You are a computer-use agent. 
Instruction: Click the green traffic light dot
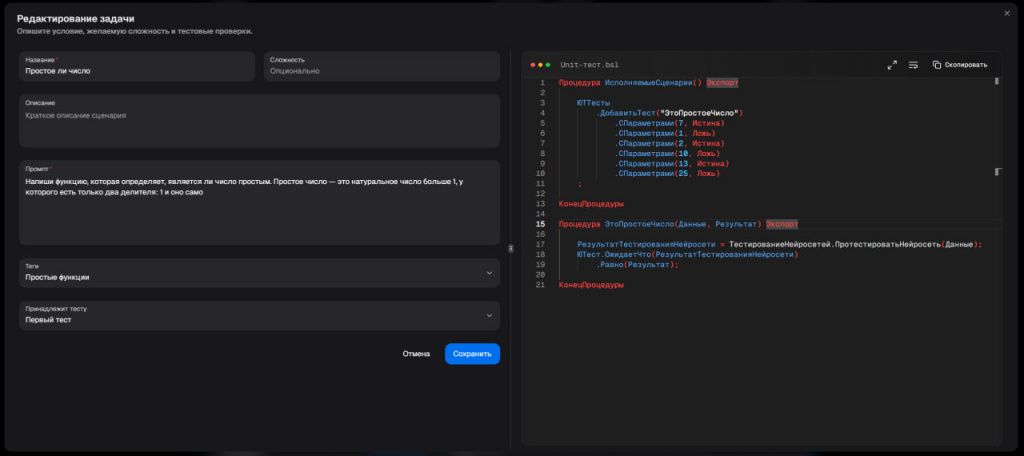[x=548, y=65]
